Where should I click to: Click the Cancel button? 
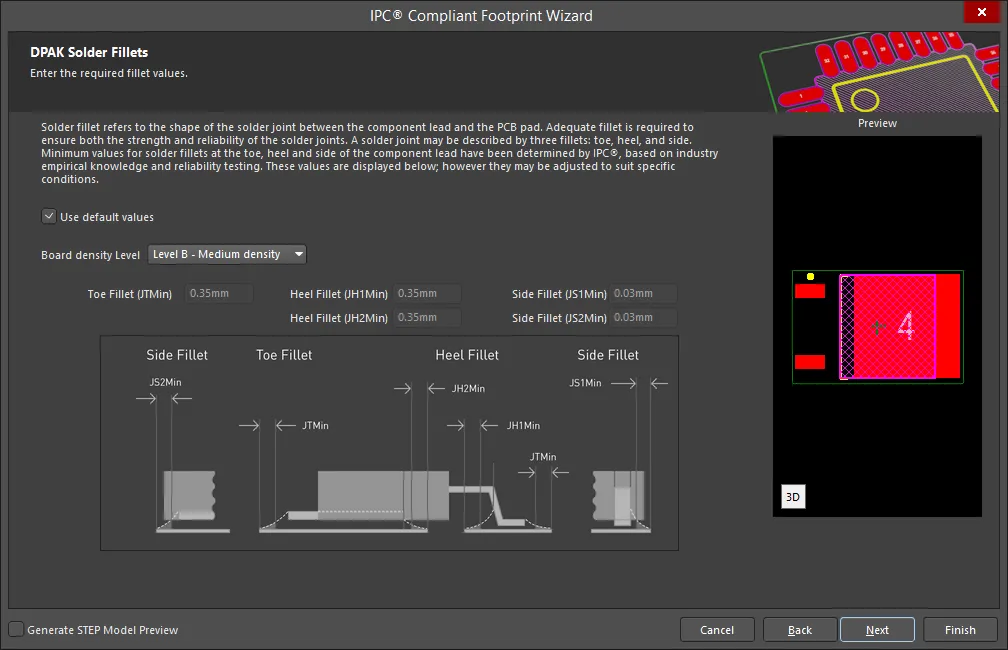[x=717, y=630]
